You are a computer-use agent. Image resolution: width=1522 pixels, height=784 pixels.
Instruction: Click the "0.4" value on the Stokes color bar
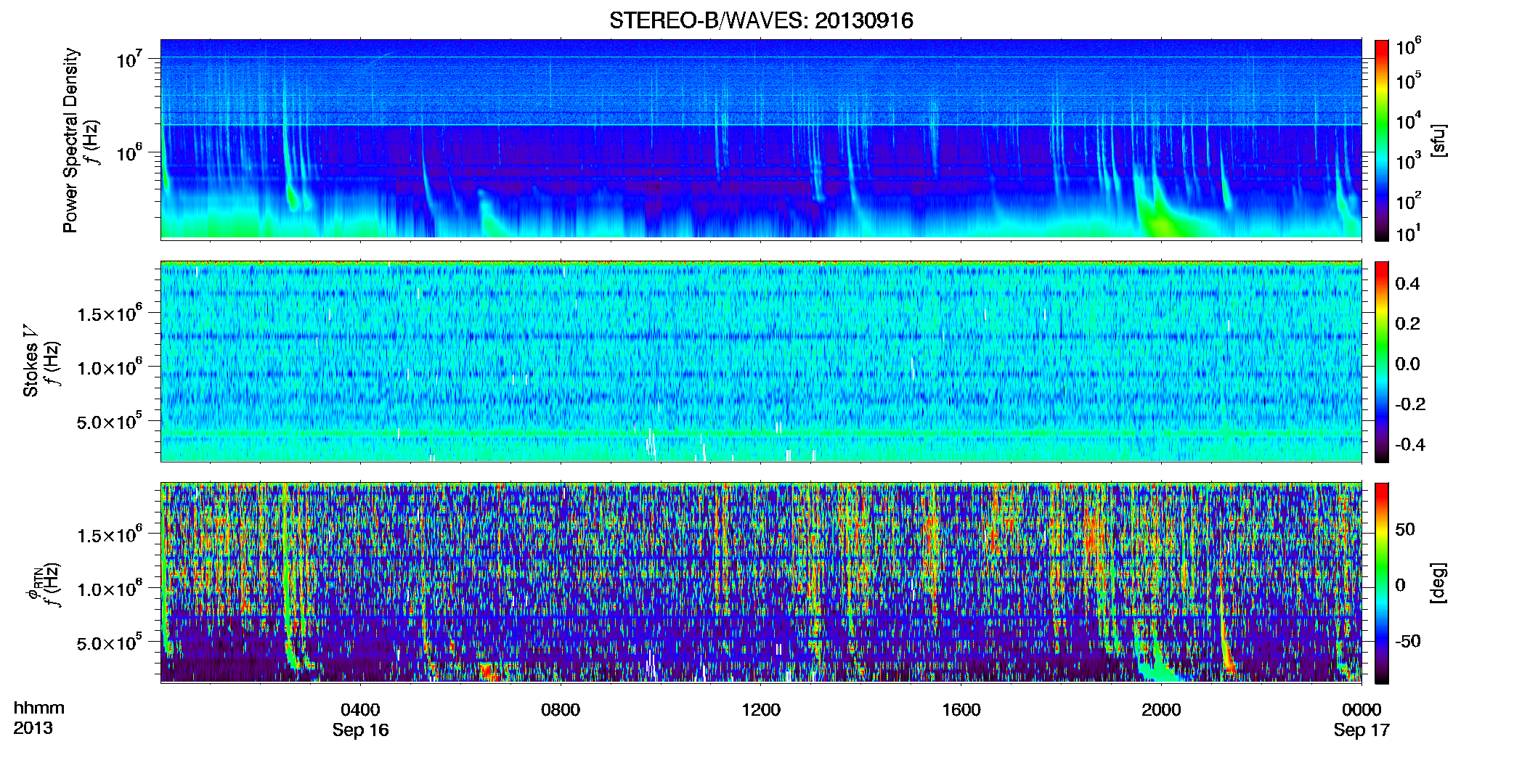[1408, 284]
